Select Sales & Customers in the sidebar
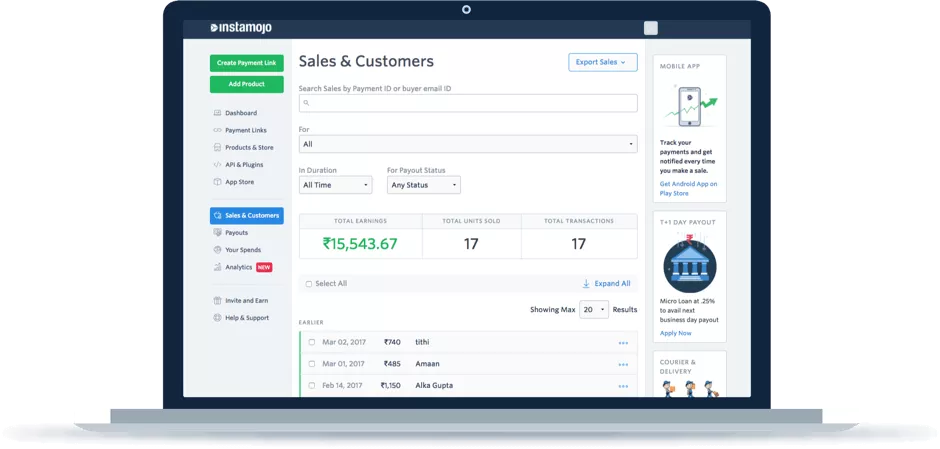The width and height of the screenshot is (940, 449). point(246,215)
